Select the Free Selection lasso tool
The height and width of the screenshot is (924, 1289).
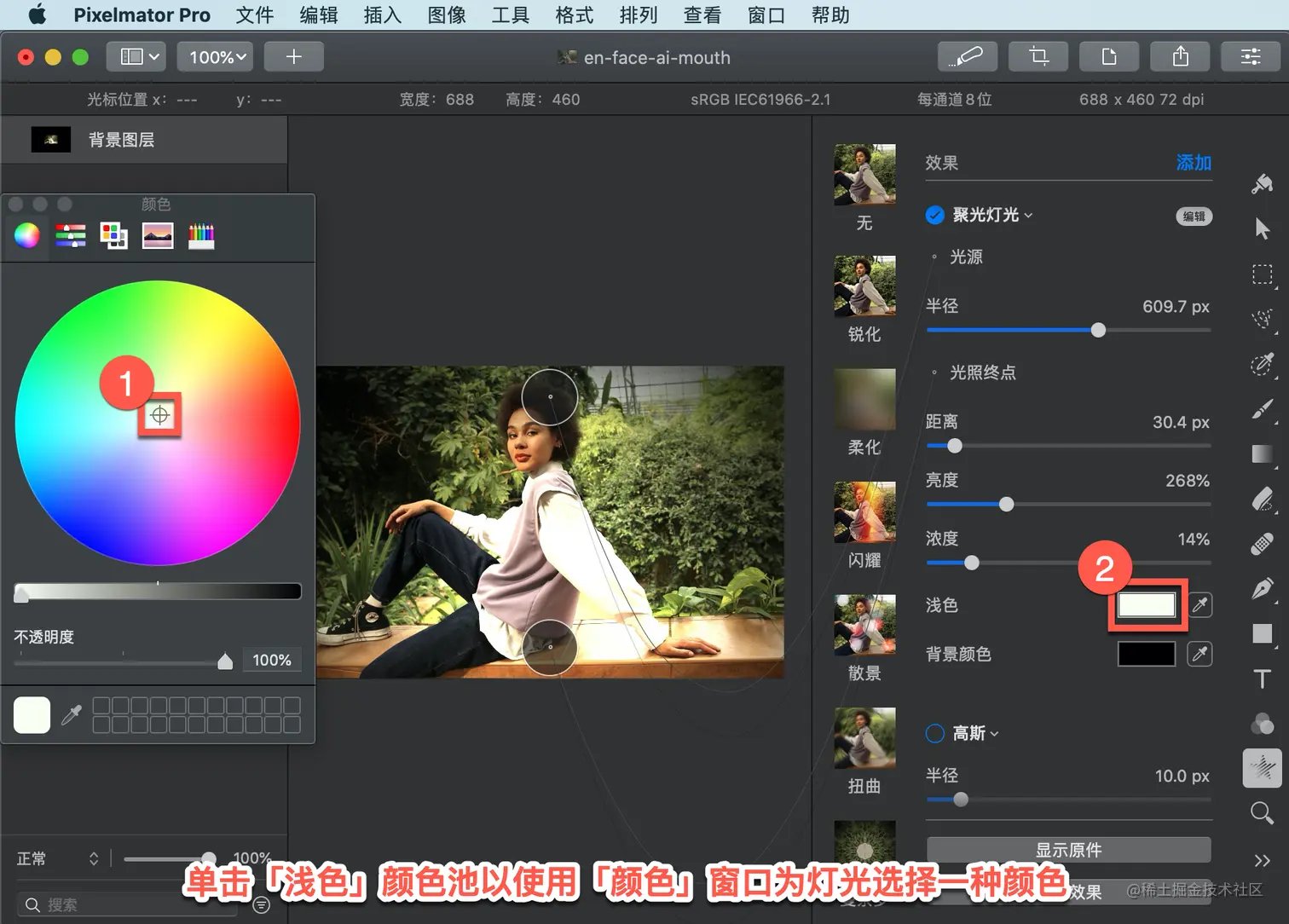1263,320
